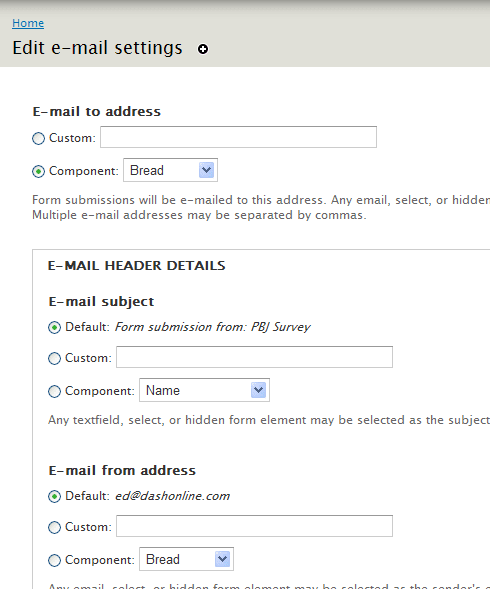Expand the Name component dropdown
Viewport: 490px width, 589px height.
204,390
